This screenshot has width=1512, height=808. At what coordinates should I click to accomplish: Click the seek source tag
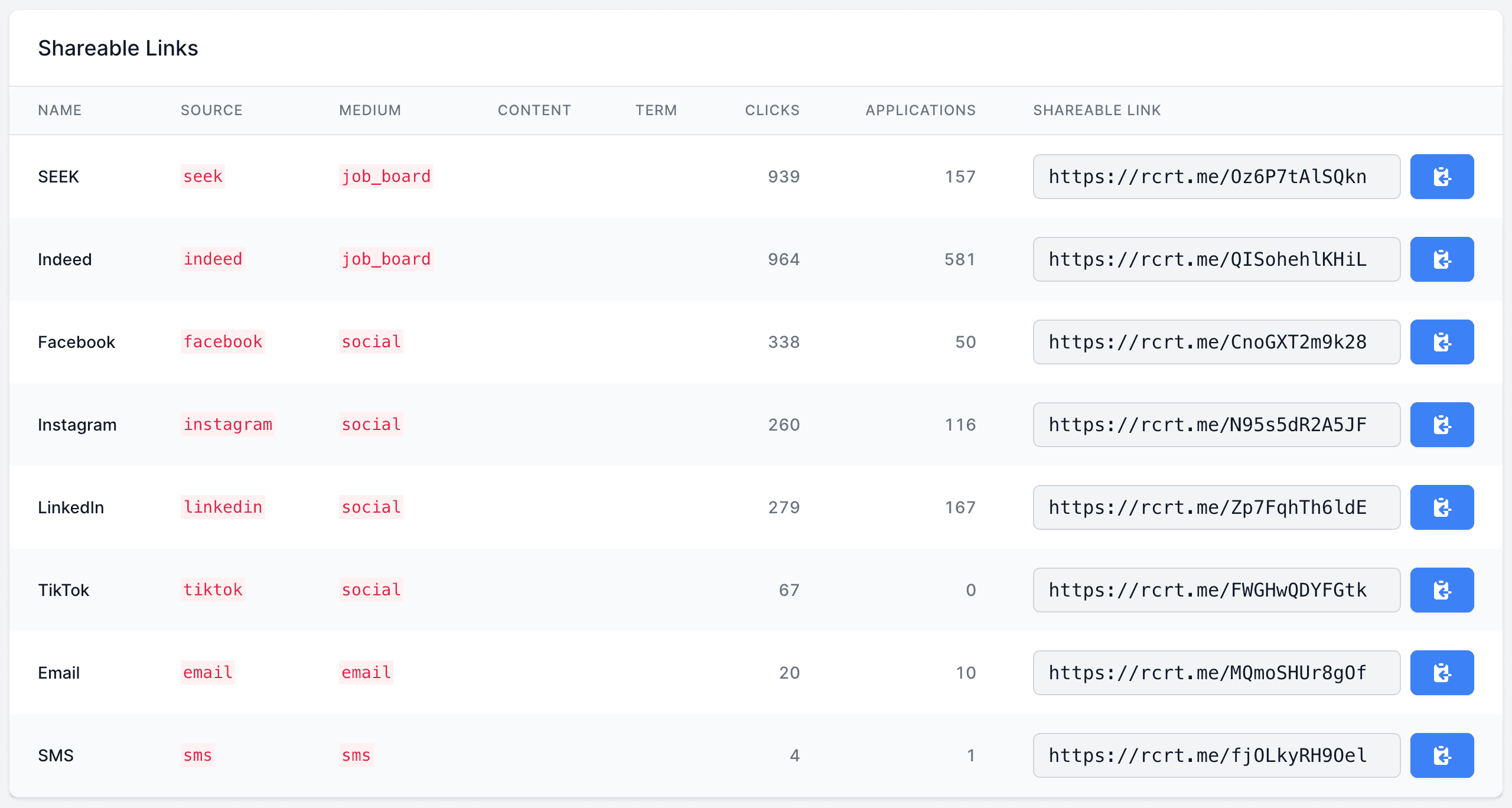click(x=203, y=177)
